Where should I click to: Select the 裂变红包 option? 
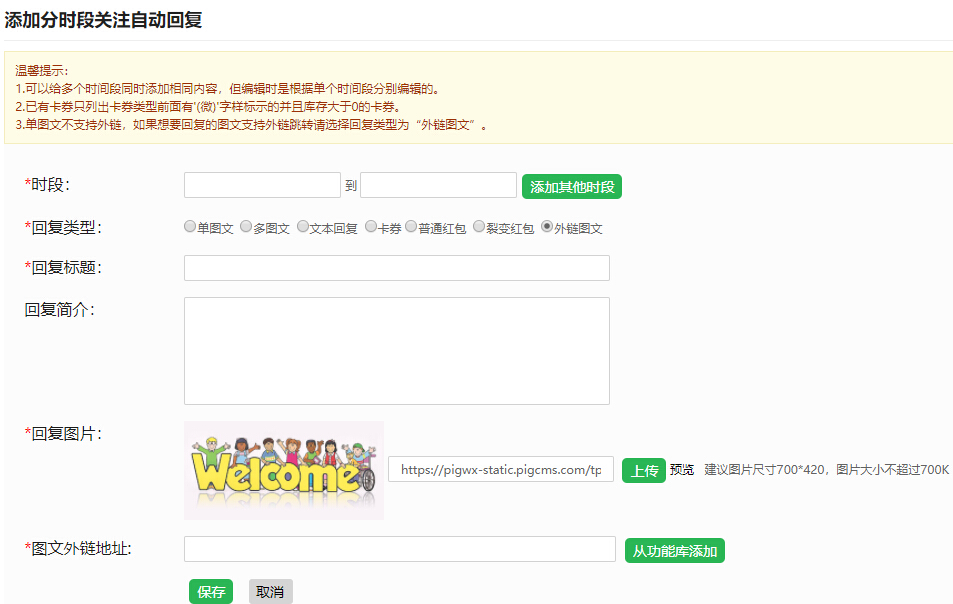478,225
